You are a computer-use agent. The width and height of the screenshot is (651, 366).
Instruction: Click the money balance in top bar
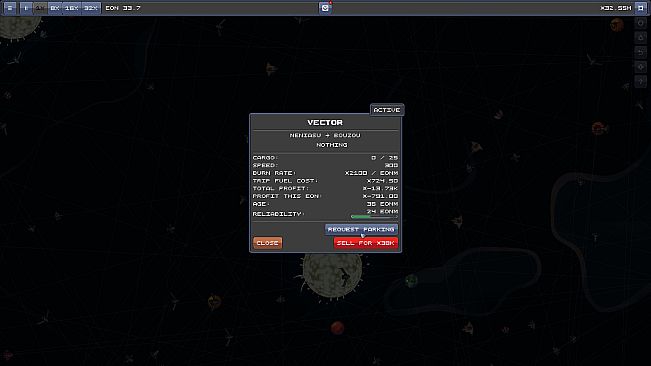[x=616, y=8]
